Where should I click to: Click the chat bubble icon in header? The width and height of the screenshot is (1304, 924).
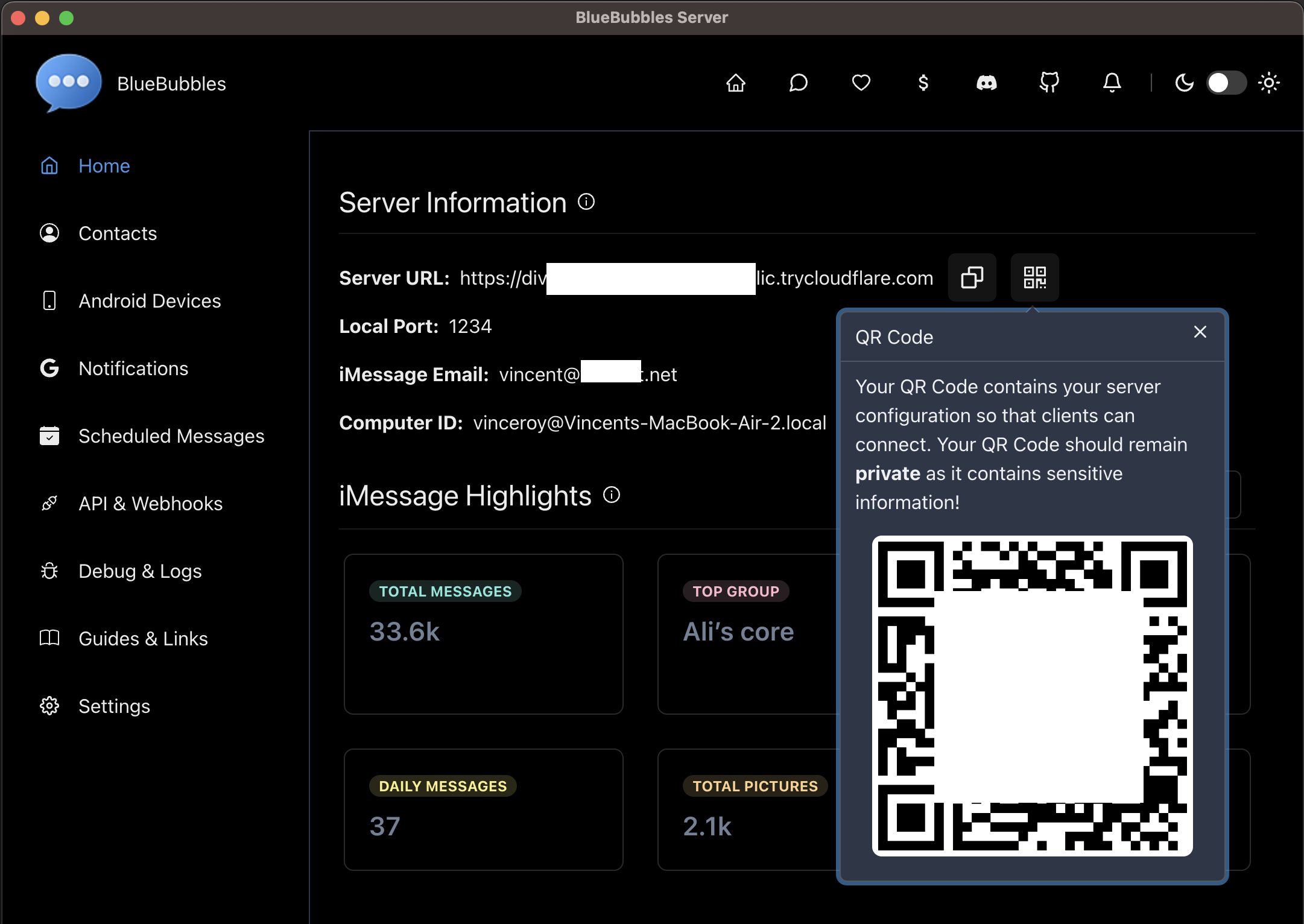pyautogui.click(x=798, y=83)
